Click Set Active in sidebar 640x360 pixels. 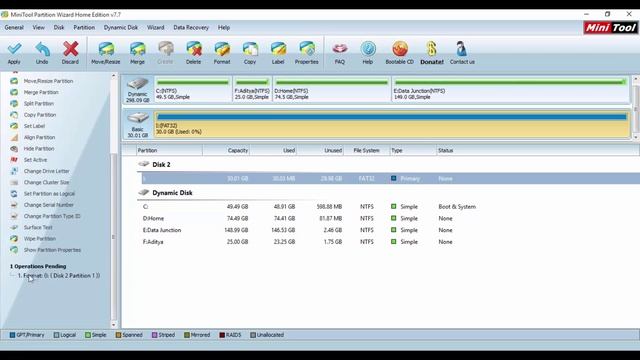(35, 160)
